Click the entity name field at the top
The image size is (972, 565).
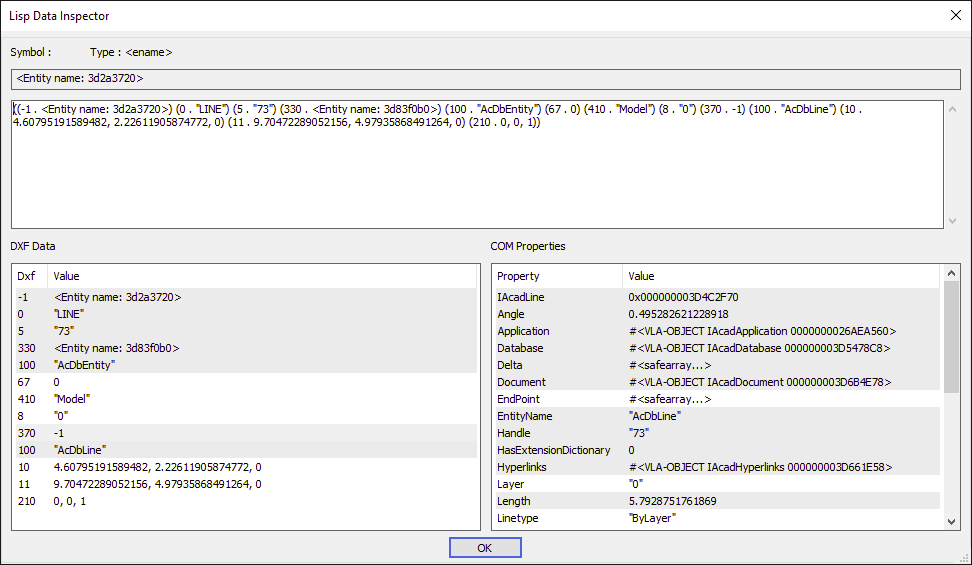(485, 79)
